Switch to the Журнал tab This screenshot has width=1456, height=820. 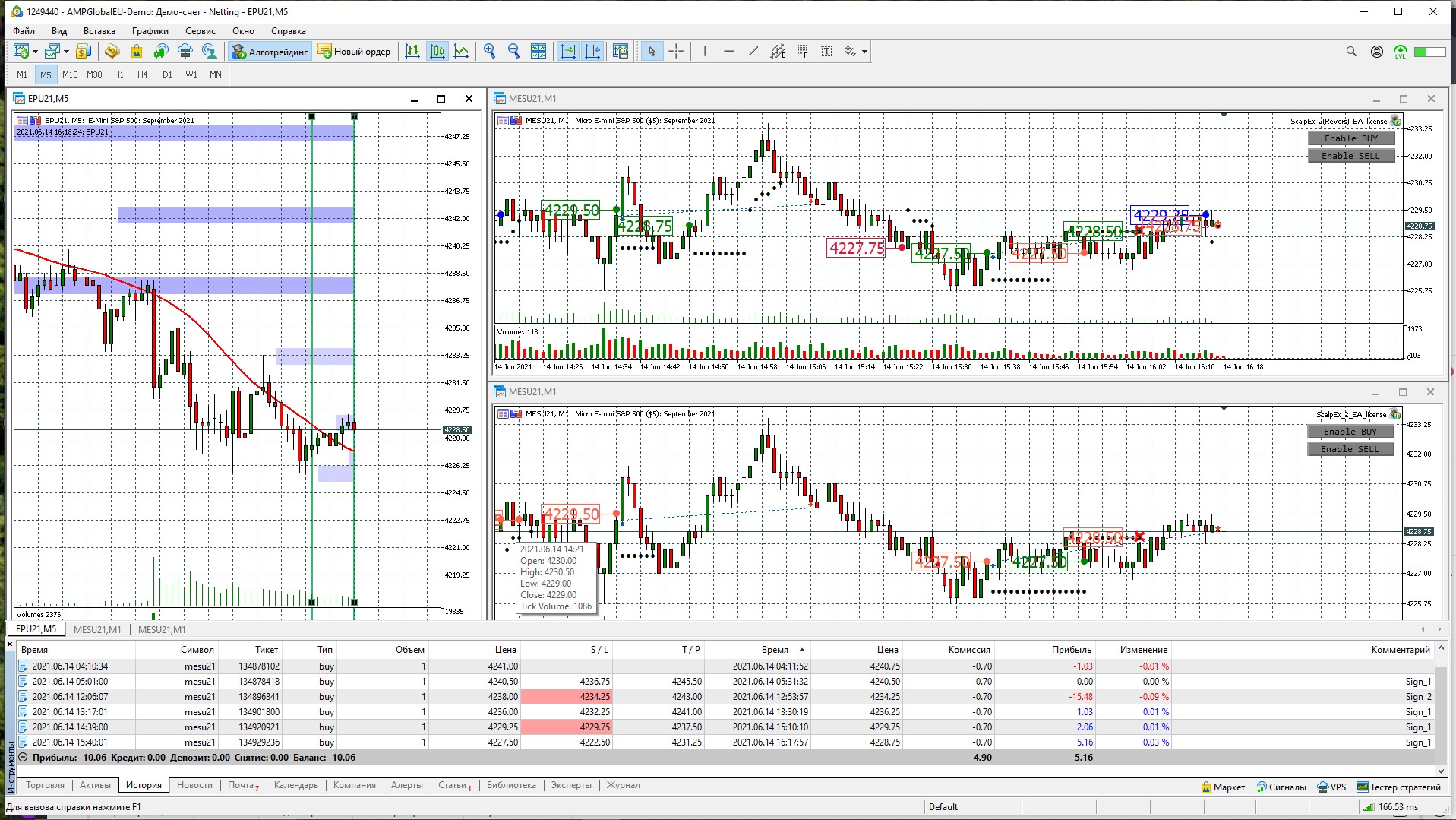623,785
